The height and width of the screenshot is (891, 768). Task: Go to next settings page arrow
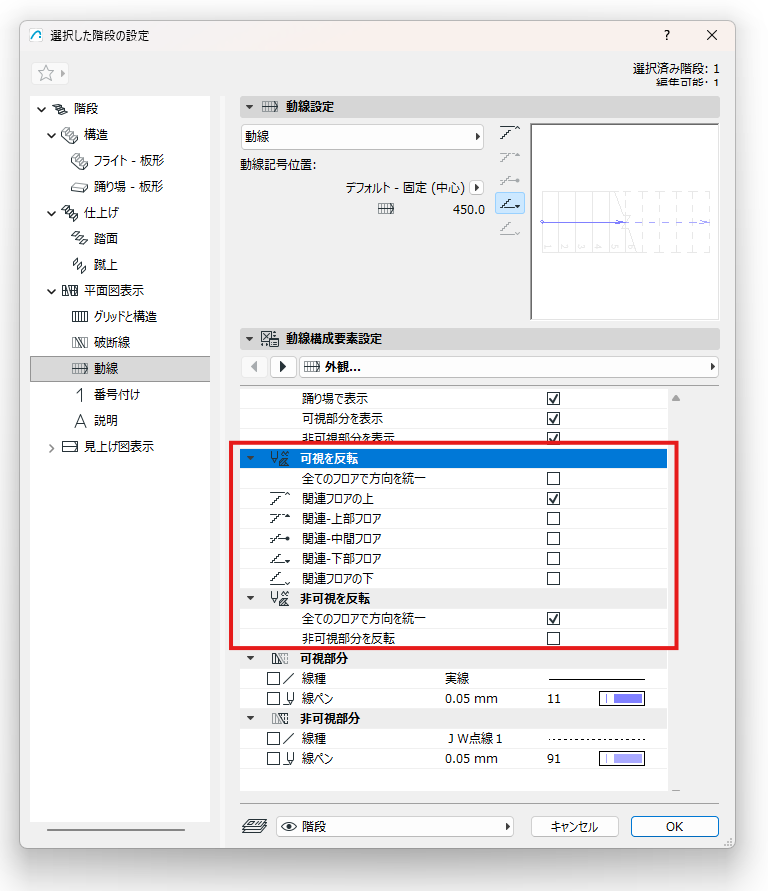283,367
